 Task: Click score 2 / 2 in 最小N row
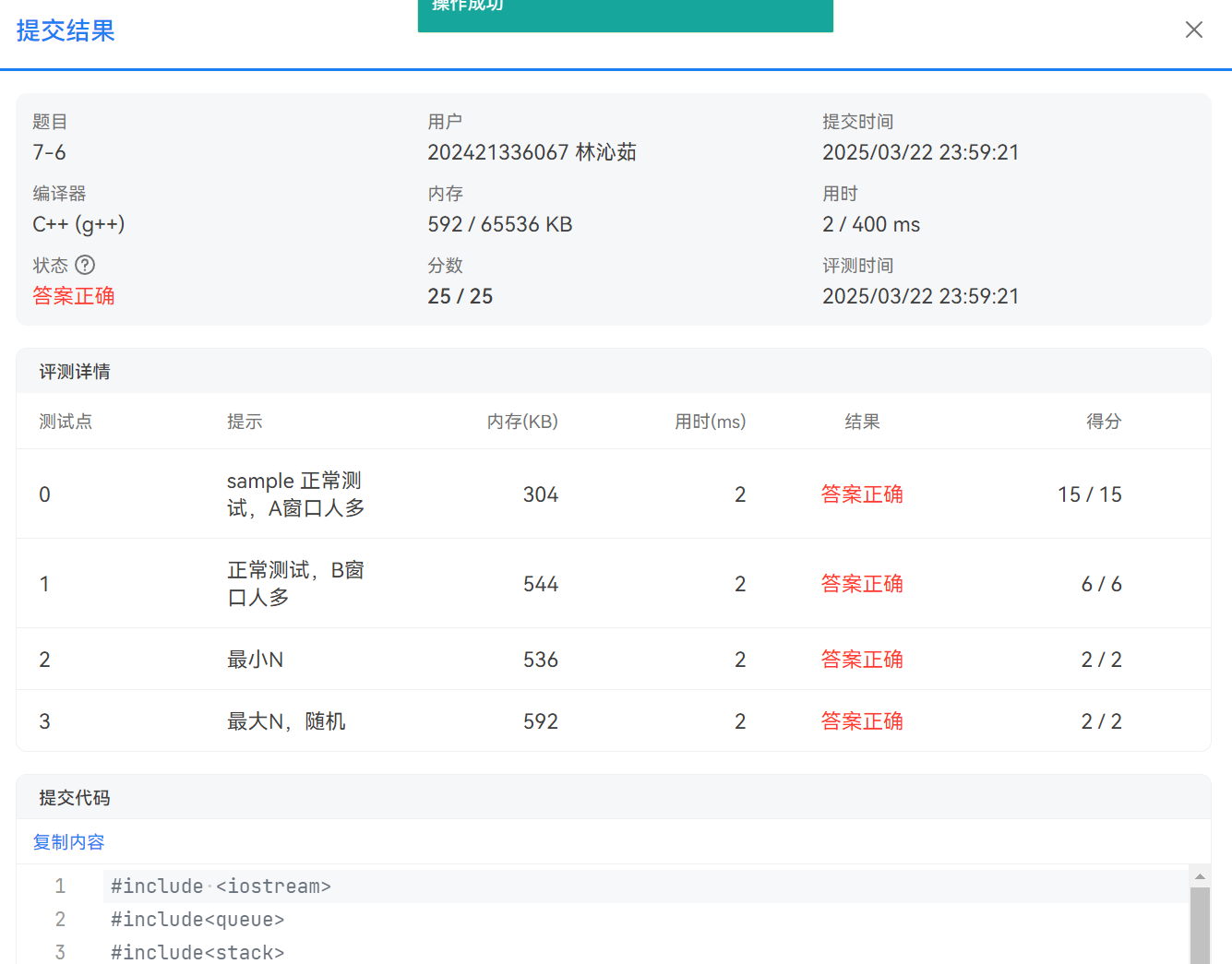(1101, 660)
